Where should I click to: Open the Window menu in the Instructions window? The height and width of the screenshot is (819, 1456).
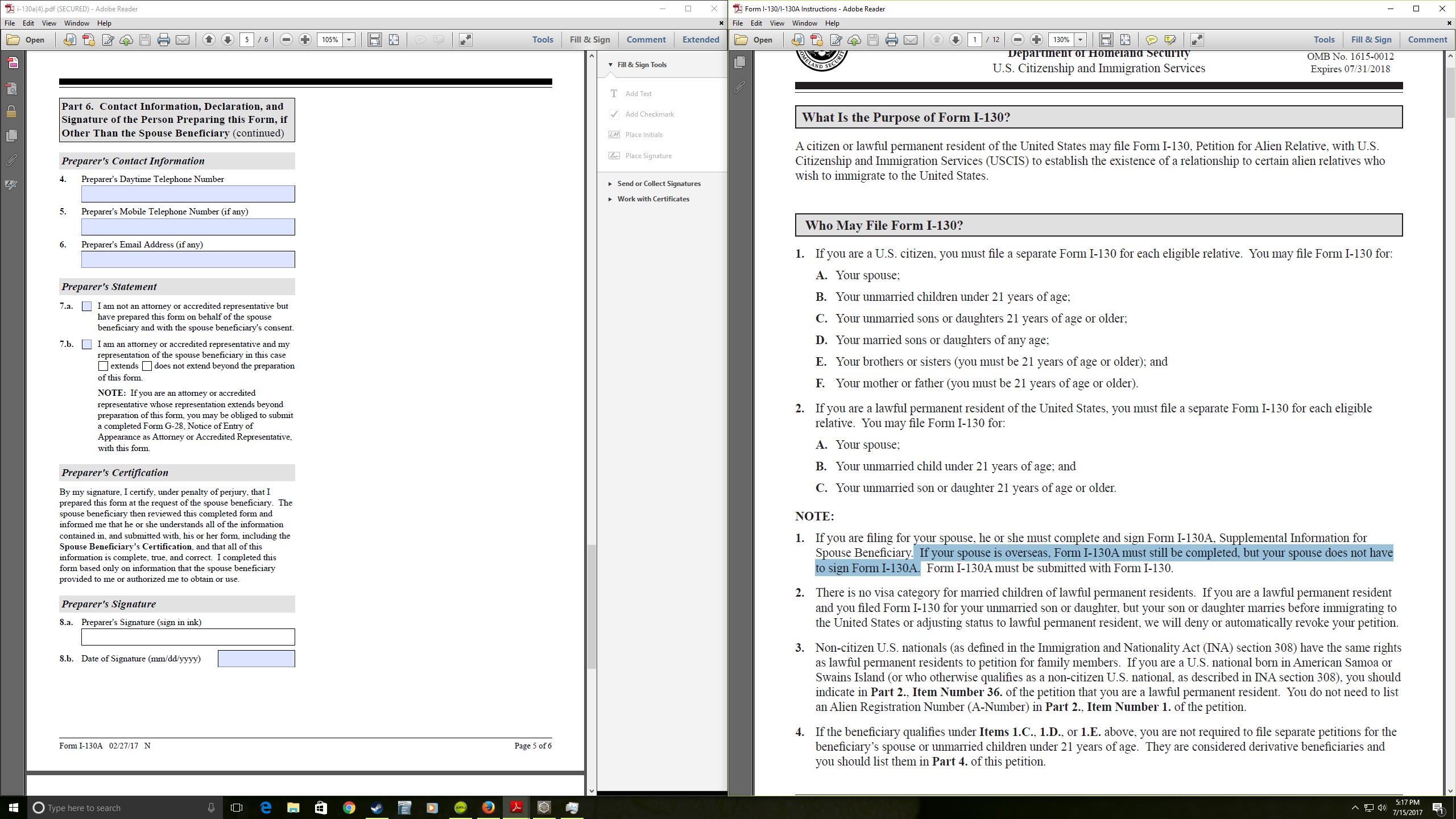[804, 23]
